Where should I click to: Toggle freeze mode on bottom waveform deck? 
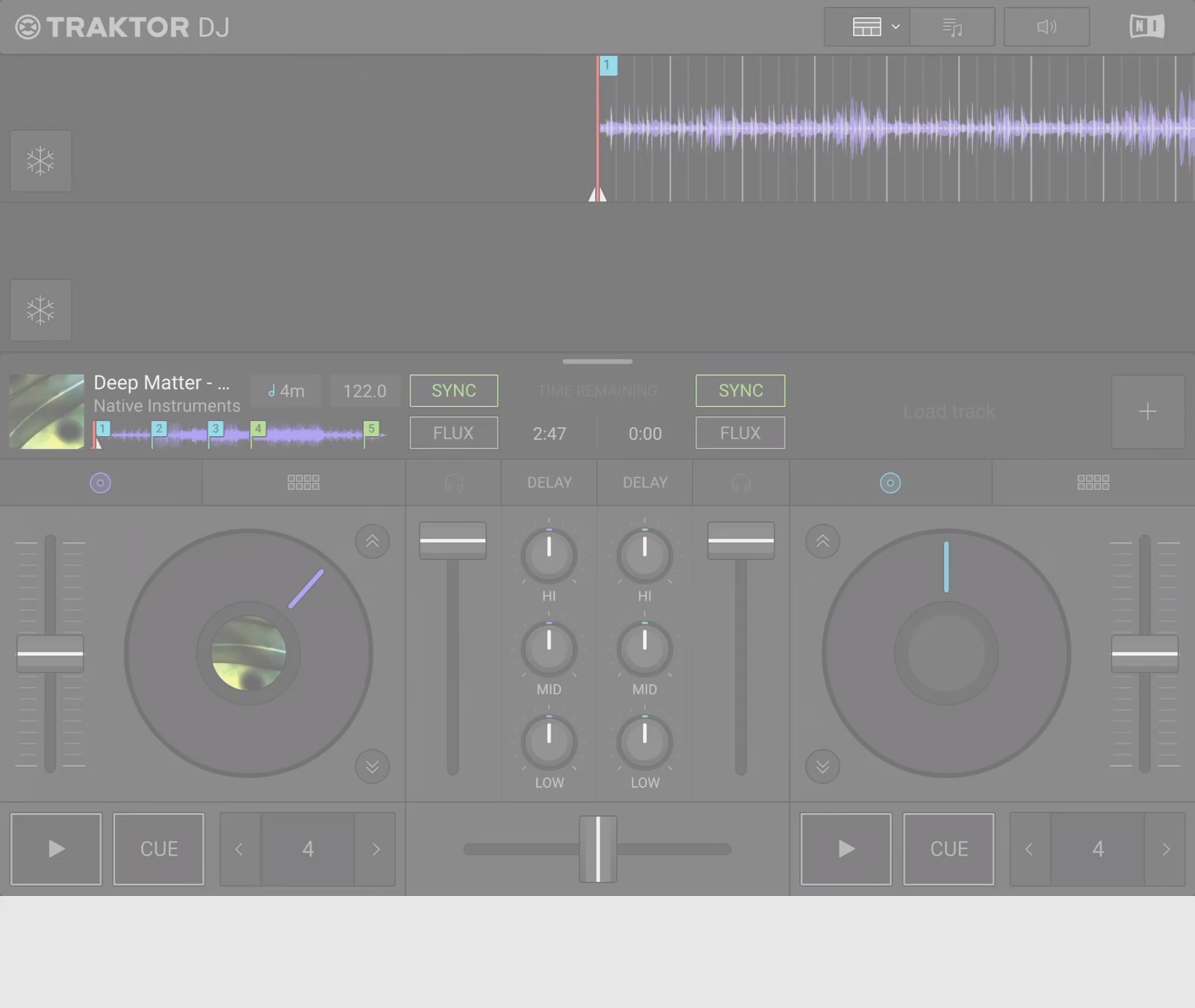tap(41, 310)
